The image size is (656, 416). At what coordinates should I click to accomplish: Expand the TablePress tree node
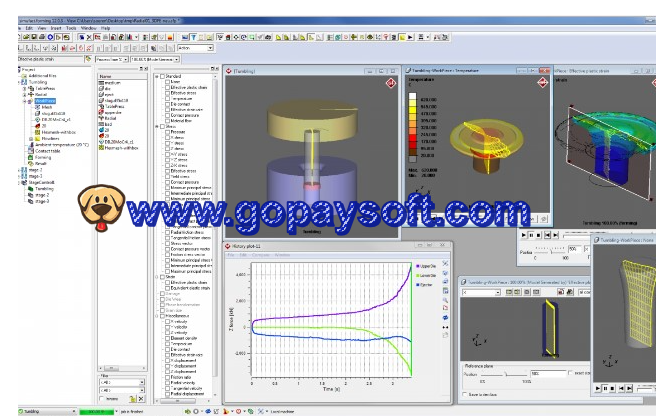point(24,89)
